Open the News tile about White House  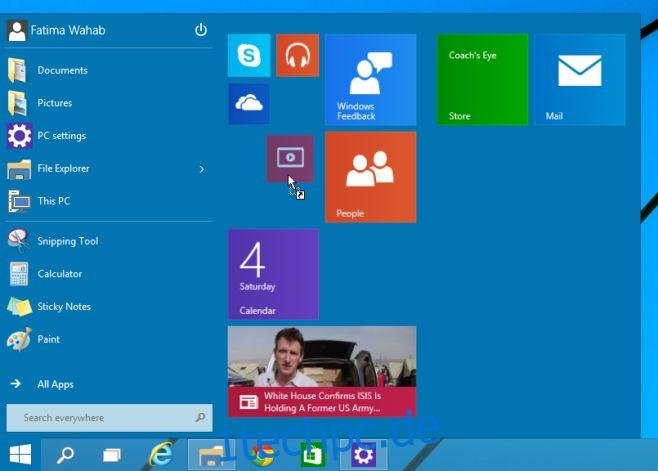[322, 371]
